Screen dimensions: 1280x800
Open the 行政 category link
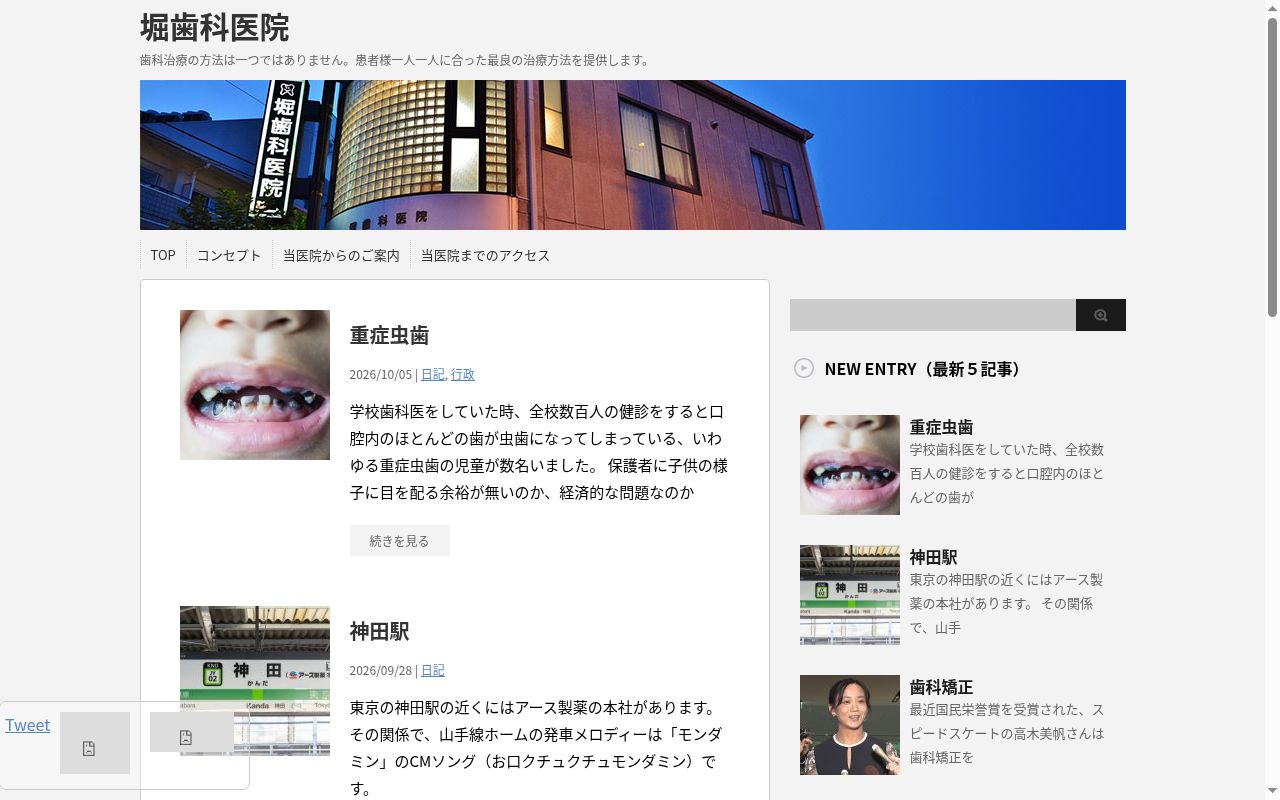[463, 374]
